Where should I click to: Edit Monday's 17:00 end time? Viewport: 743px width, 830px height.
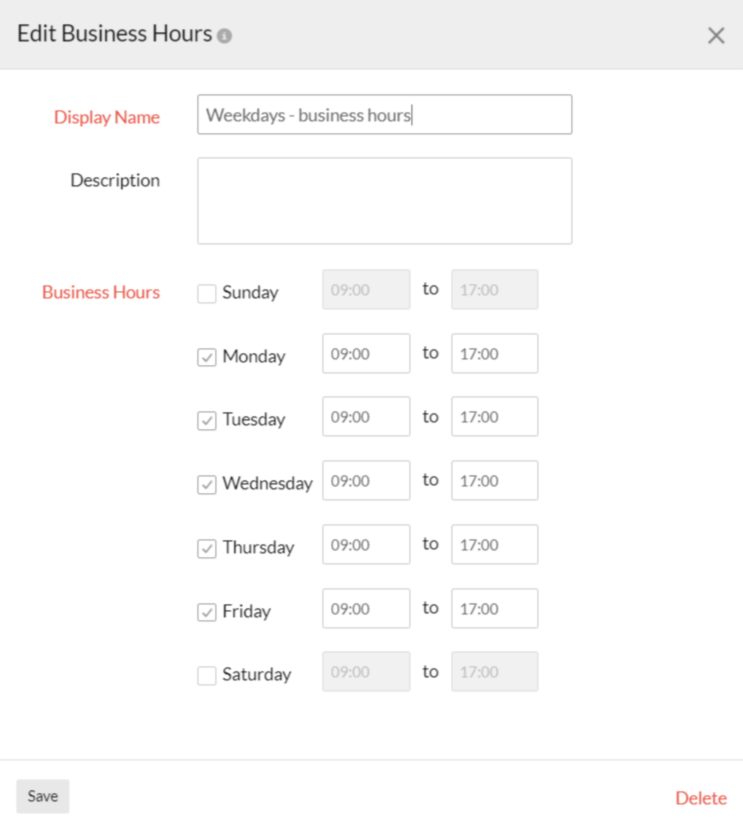(x=494, y=353)
